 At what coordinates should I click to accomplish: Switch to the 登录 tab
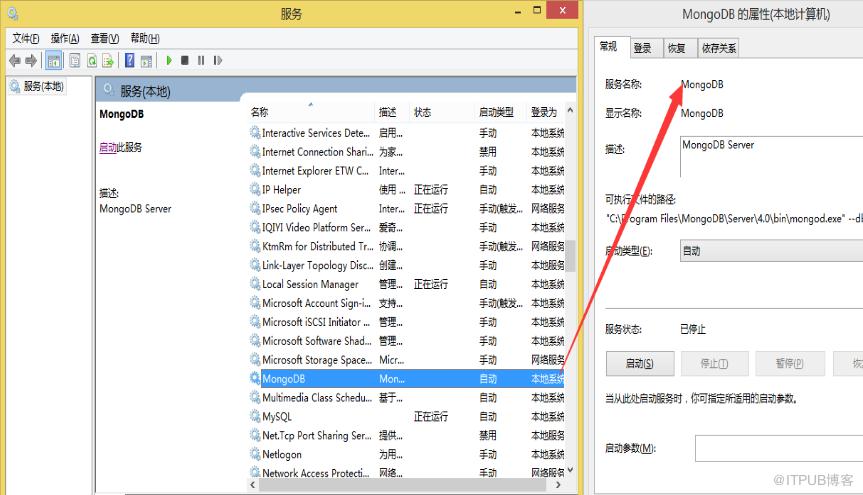643,48
